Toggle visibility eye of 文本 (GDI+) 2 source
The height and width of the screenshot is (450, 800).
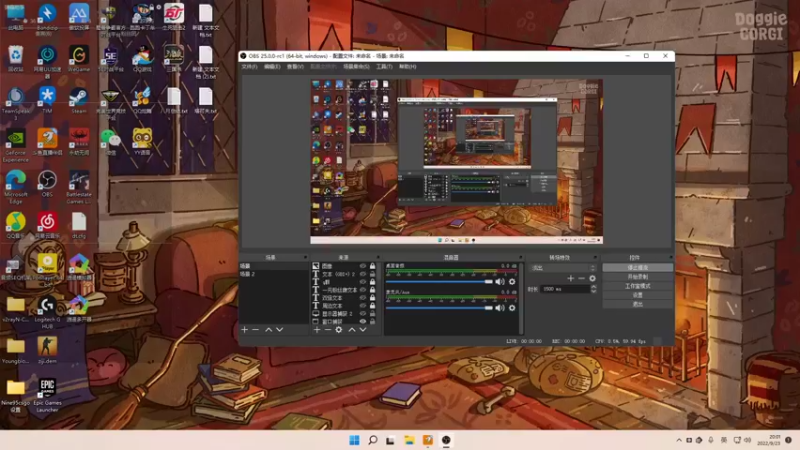[363, 274]
